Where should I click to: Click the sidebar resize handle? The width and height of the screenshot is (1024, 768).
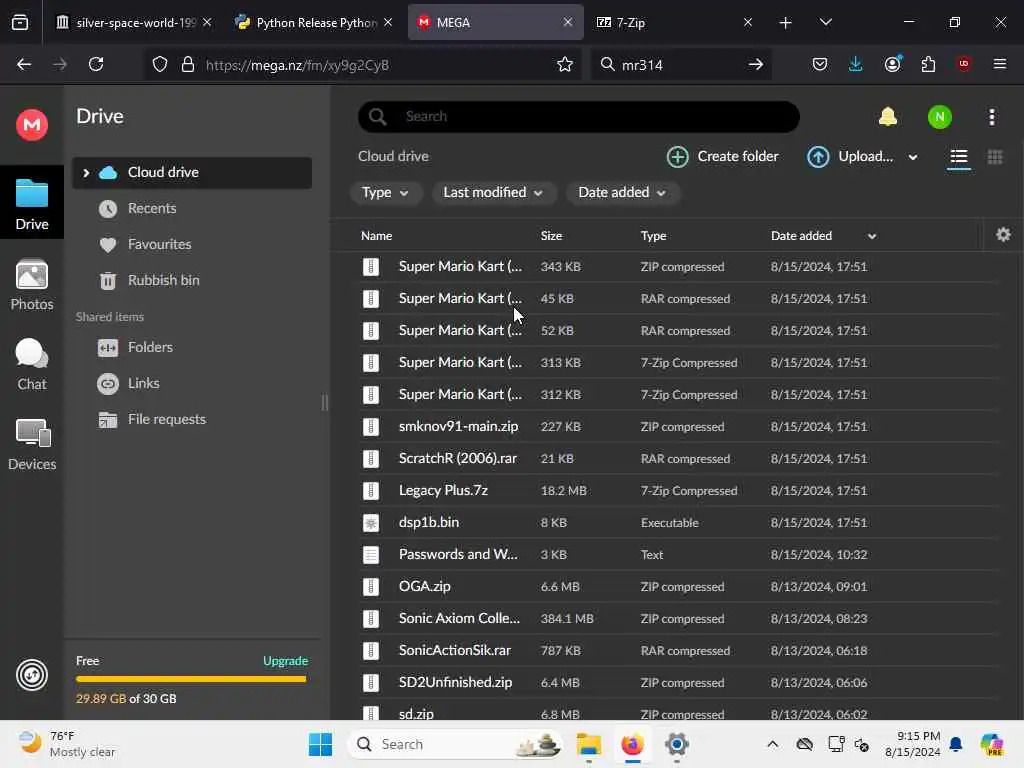(x=325, y=402)
